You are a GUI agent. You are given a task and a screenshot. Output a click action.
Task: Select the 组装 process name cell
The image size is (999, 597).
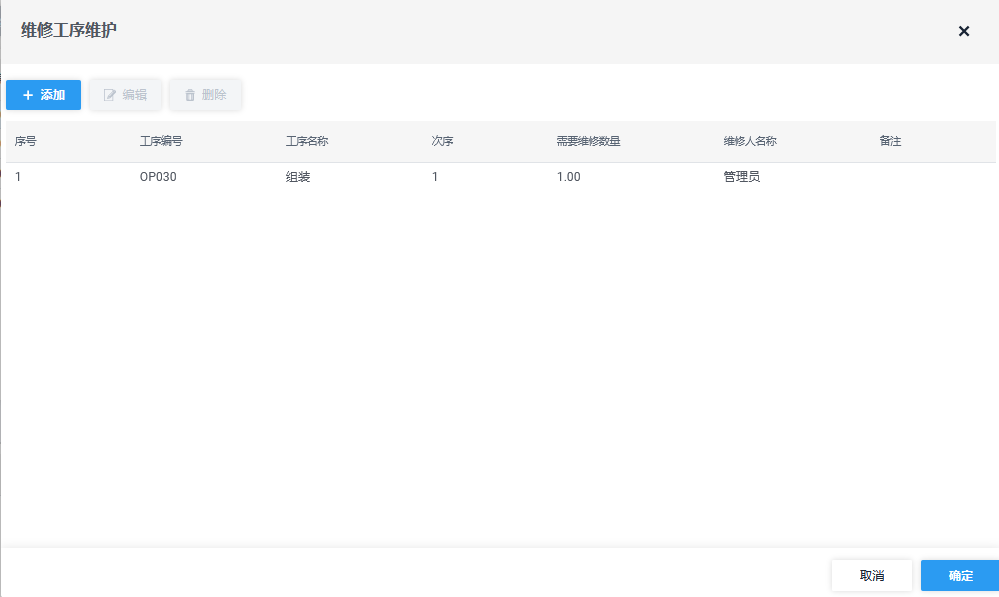point(298,177)
